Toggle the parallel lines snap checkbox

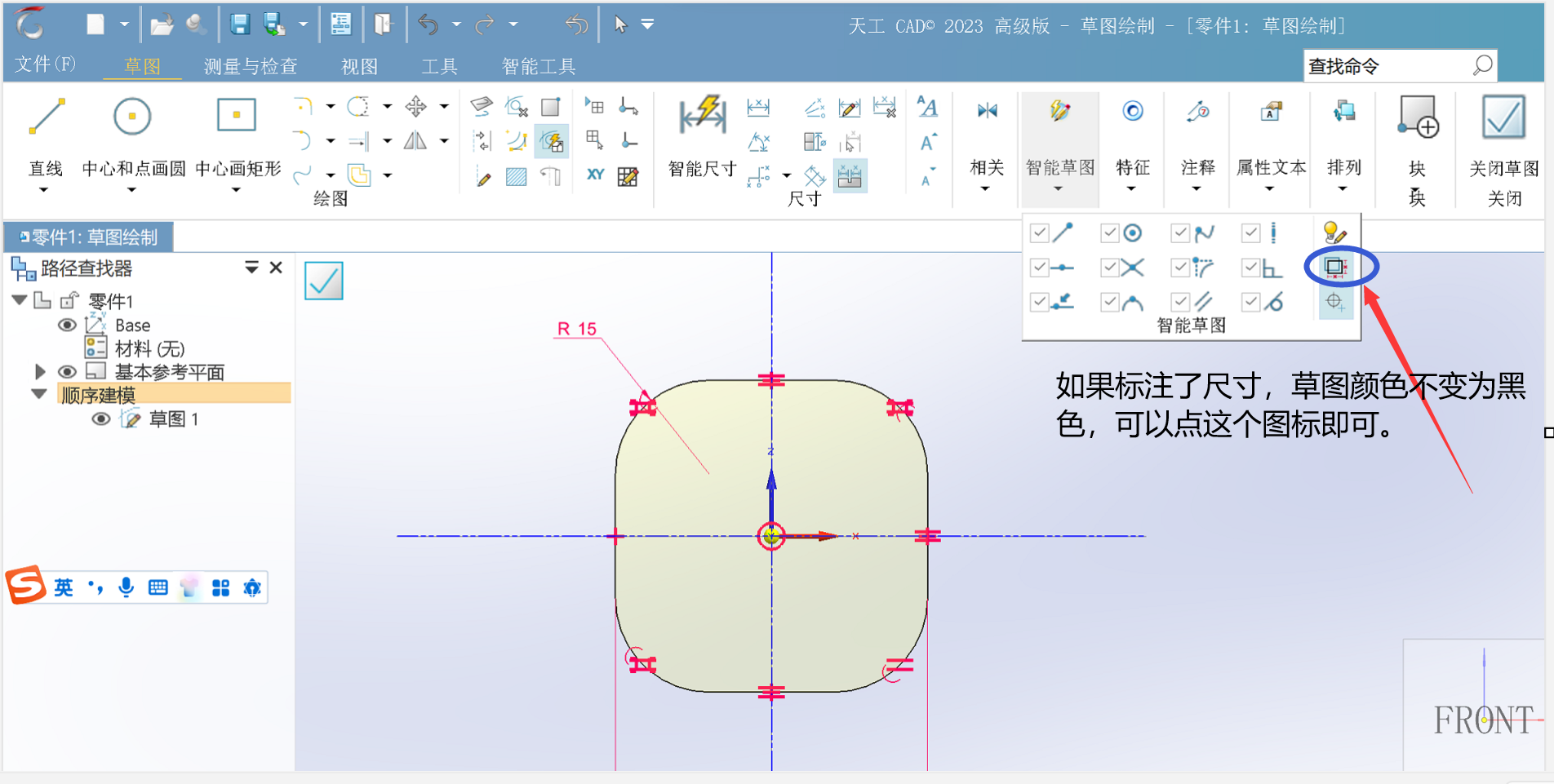(x=1179, y=302)
